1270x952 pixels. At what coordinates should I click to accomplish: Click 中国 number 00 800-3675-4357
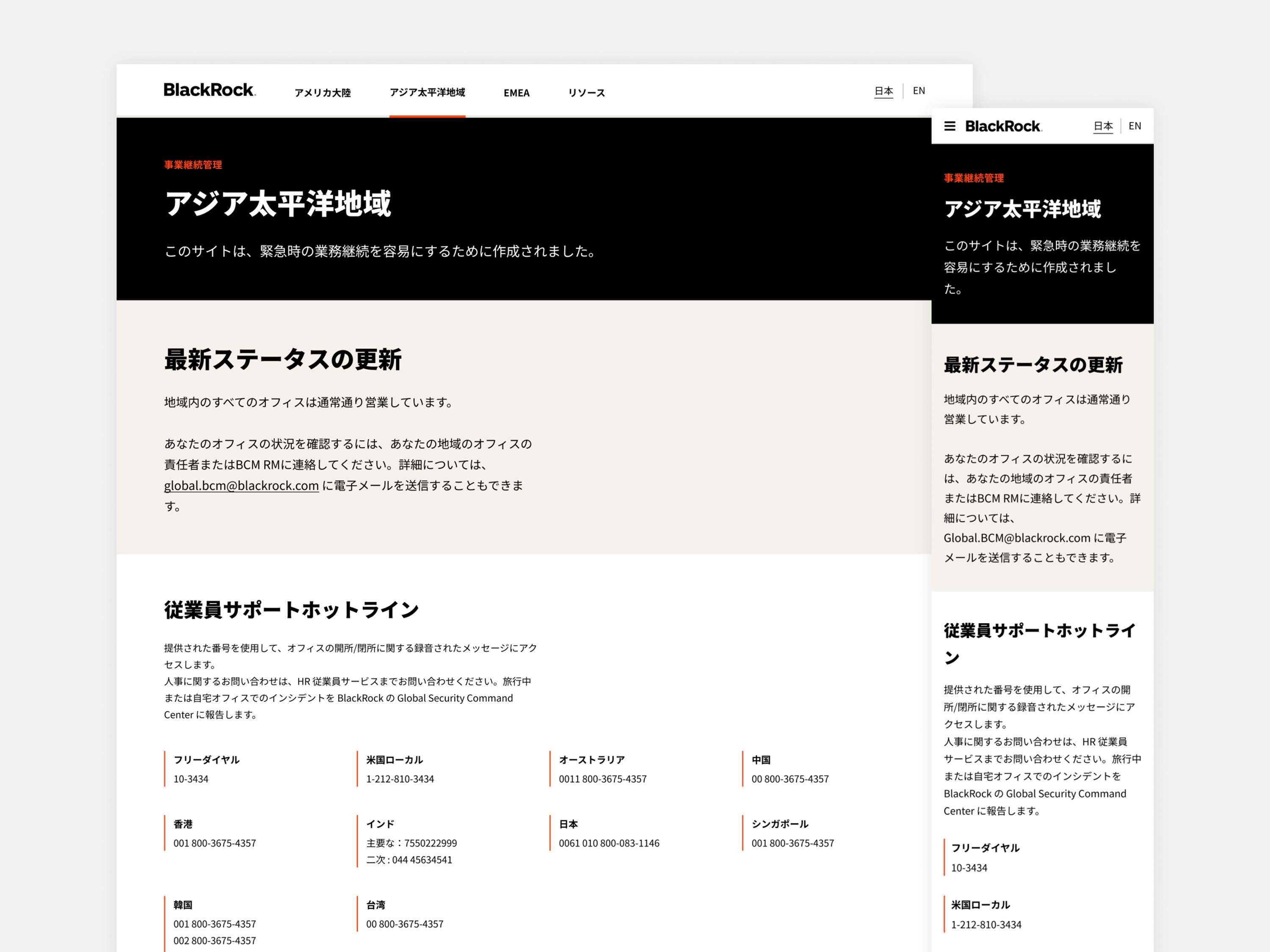(x=790, y=779)
